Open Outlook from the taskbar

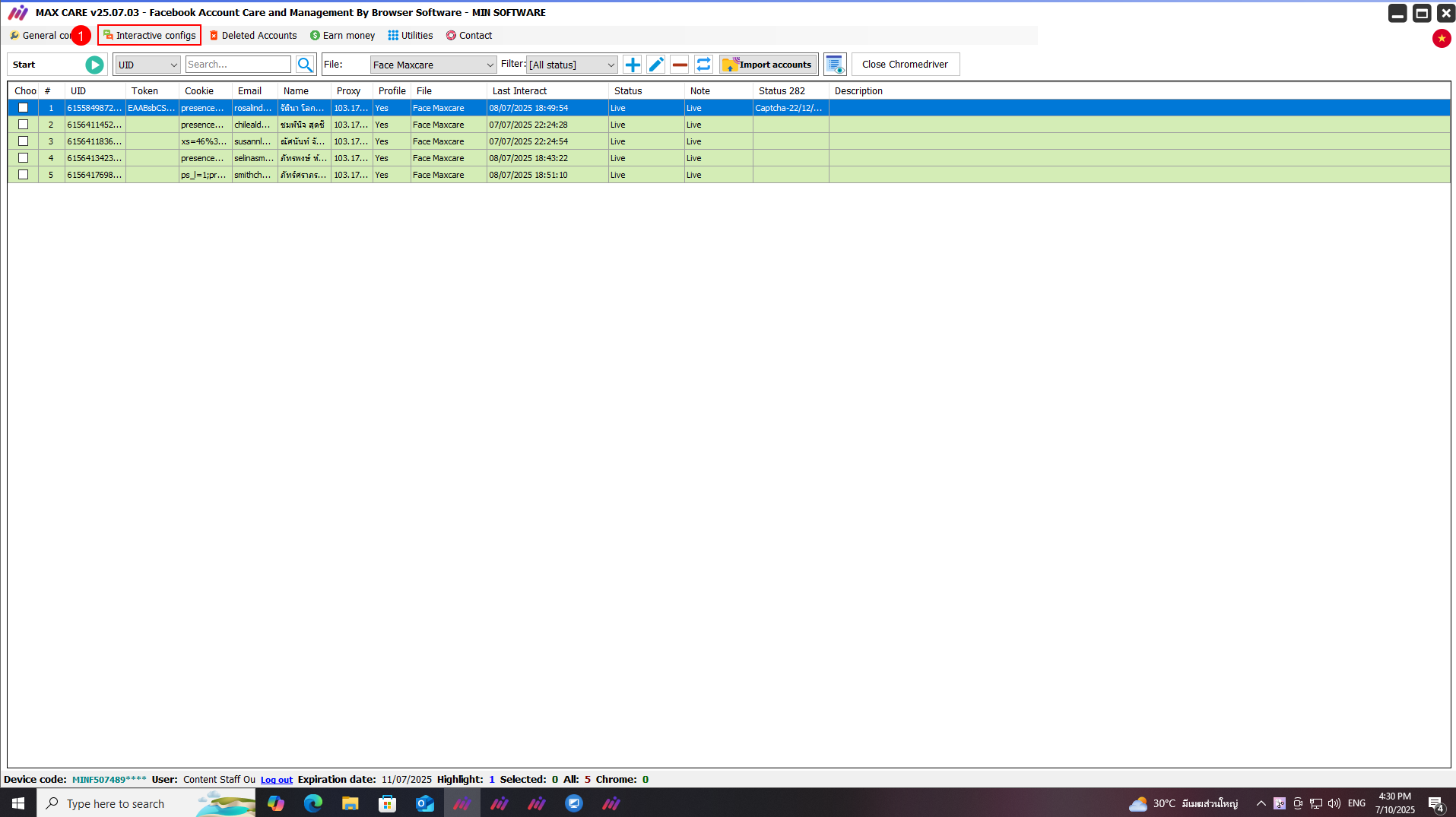pyautogui.click(x=425, y=803)
